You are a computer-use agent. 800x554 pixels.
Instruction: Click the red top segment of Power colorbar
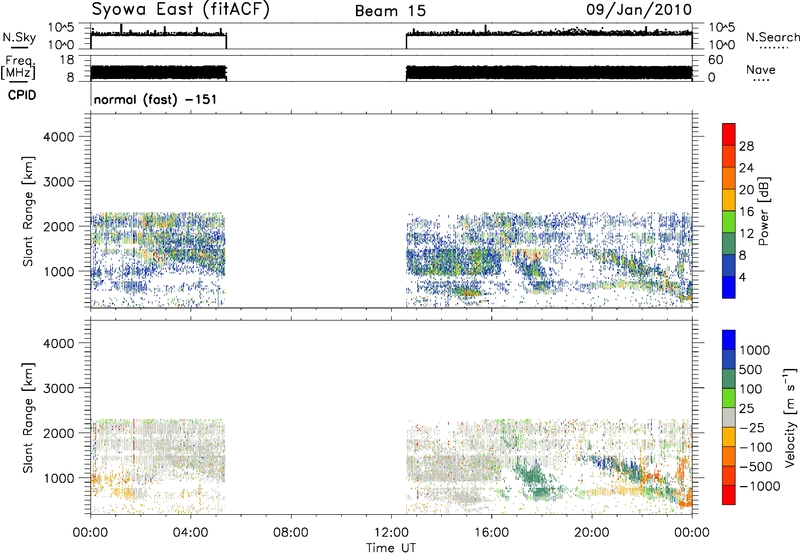click(729, 134)
